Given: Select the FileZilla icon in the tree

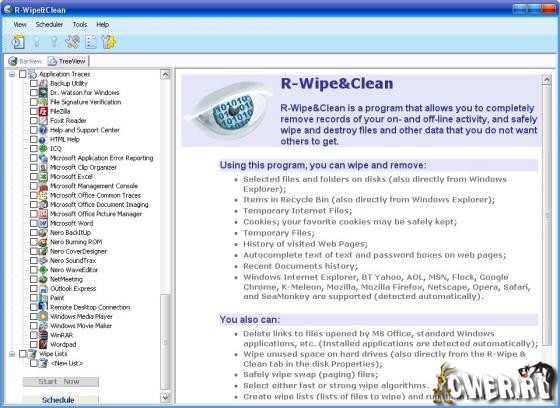Looking at the screenshot, I should (43, 111).
